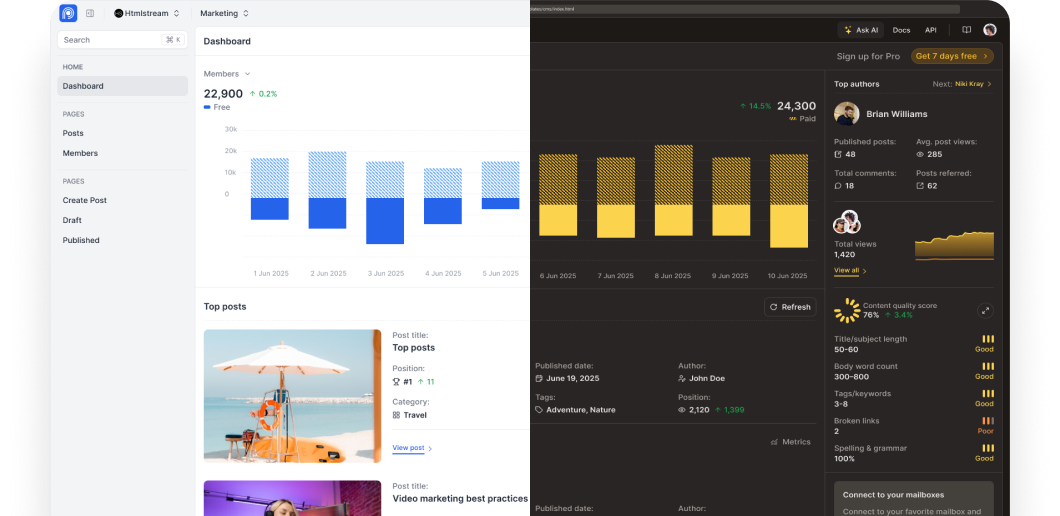This screenshot has height=516, width=1060.
Task: Open the beach umbrella post thumbnail
Action: click(292, 396)
